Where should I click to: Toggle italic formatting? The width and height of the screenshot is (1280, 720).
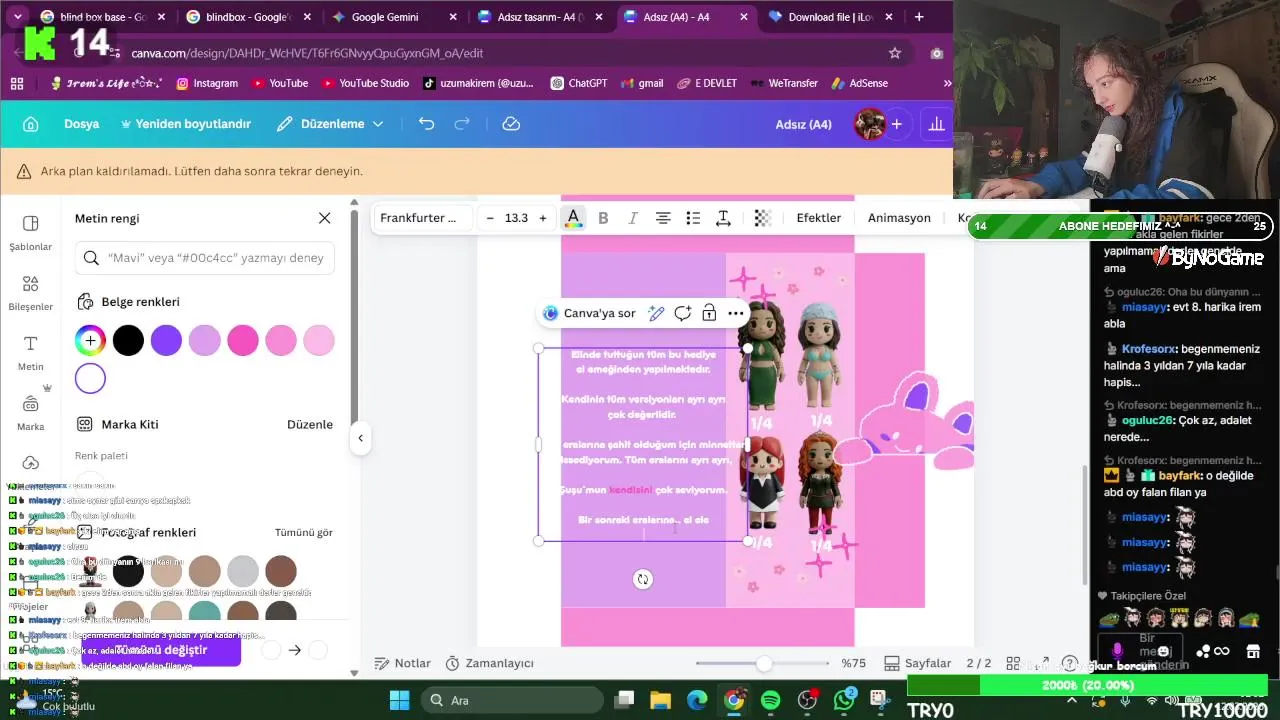[632, 218]
